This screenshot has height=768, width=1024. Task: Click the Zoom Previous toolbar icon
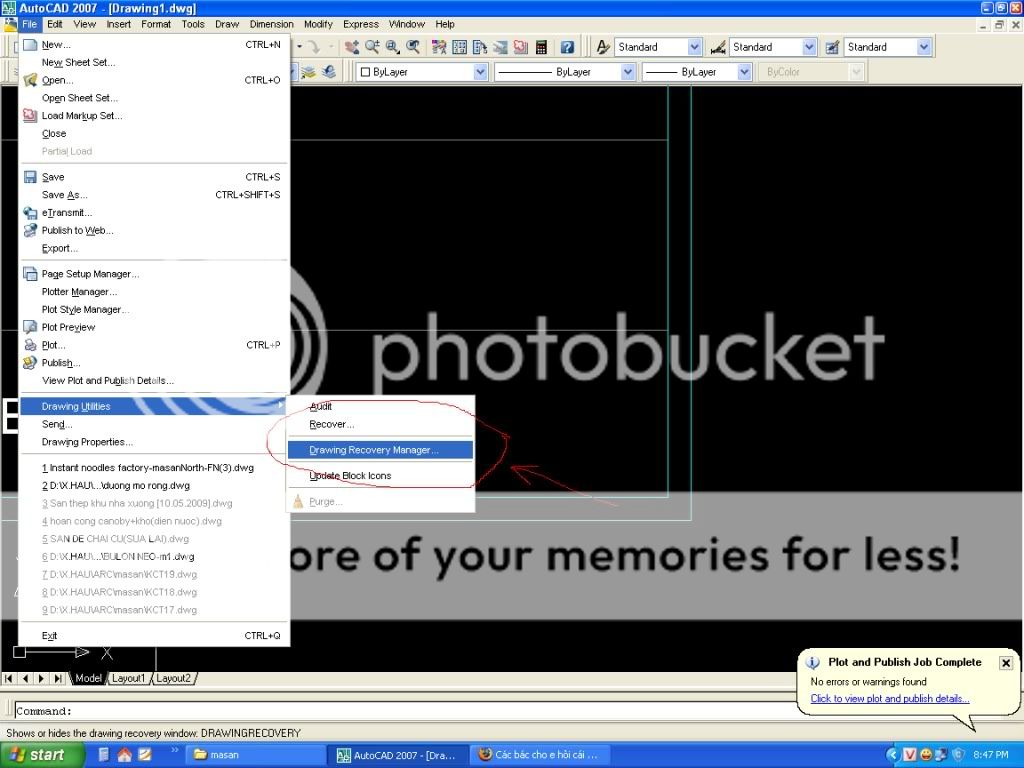click(413, 47)
